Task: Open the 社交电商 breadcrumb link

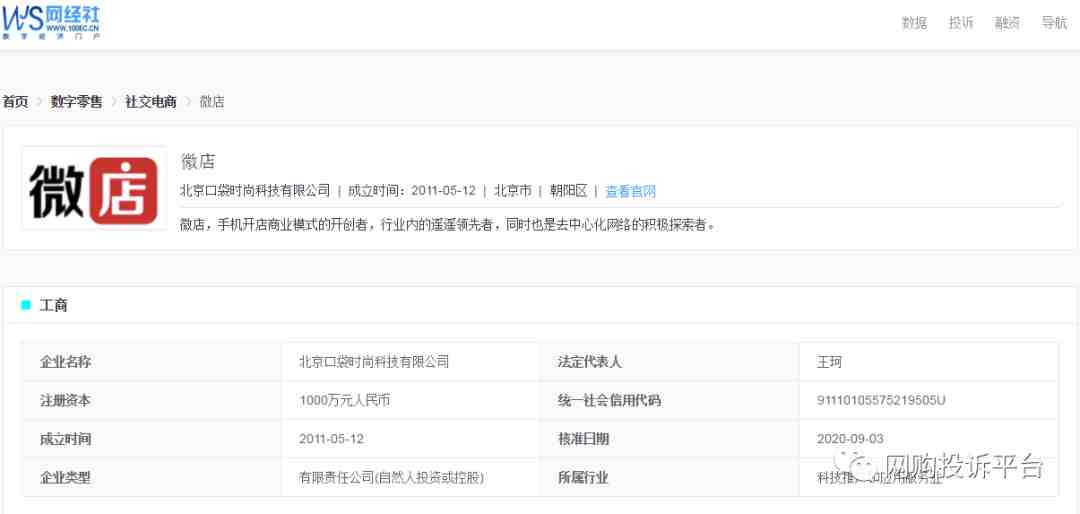Action: click(151, 102)
